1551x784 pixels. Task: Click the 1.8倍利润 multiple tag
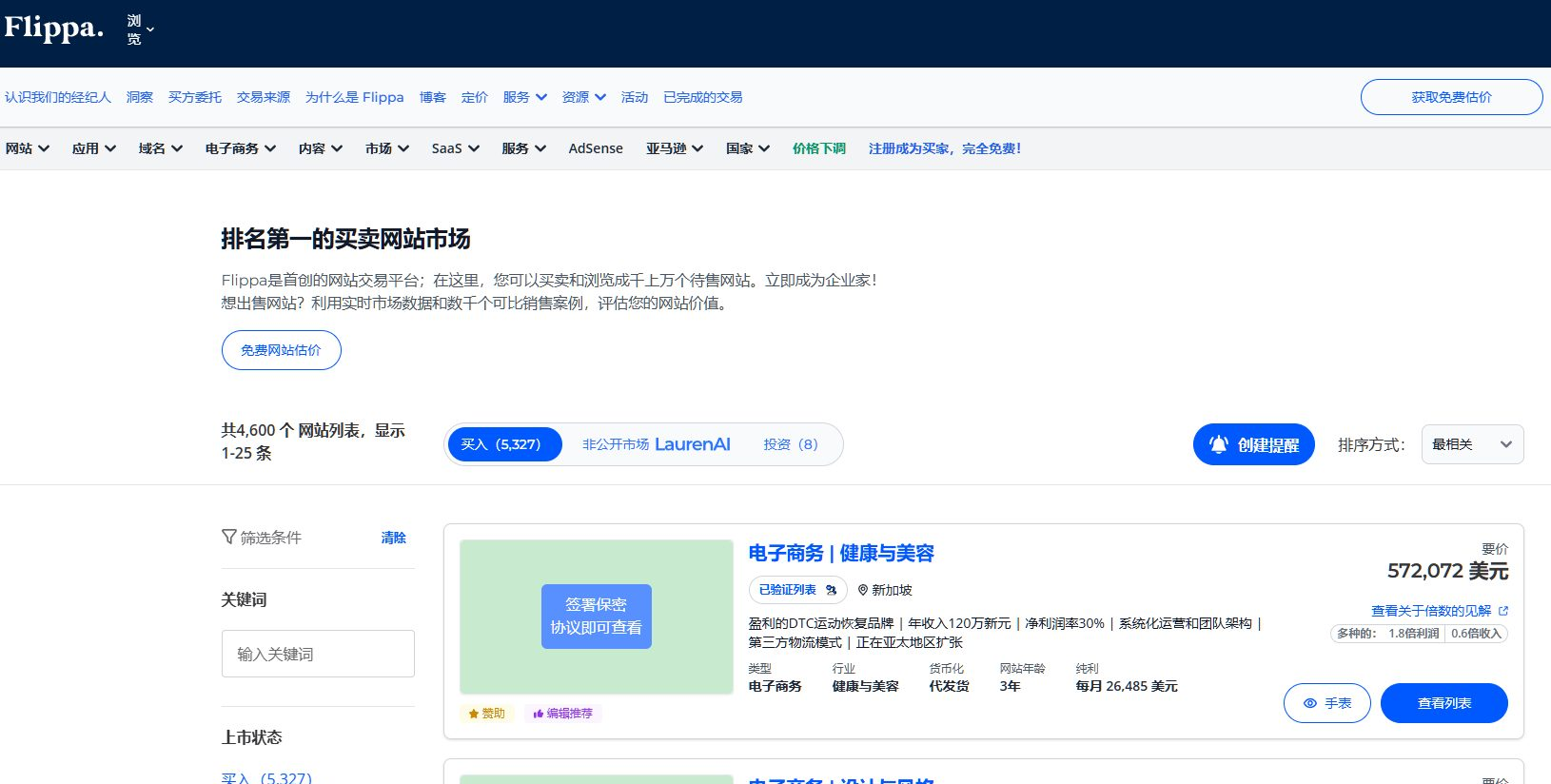1413,633
